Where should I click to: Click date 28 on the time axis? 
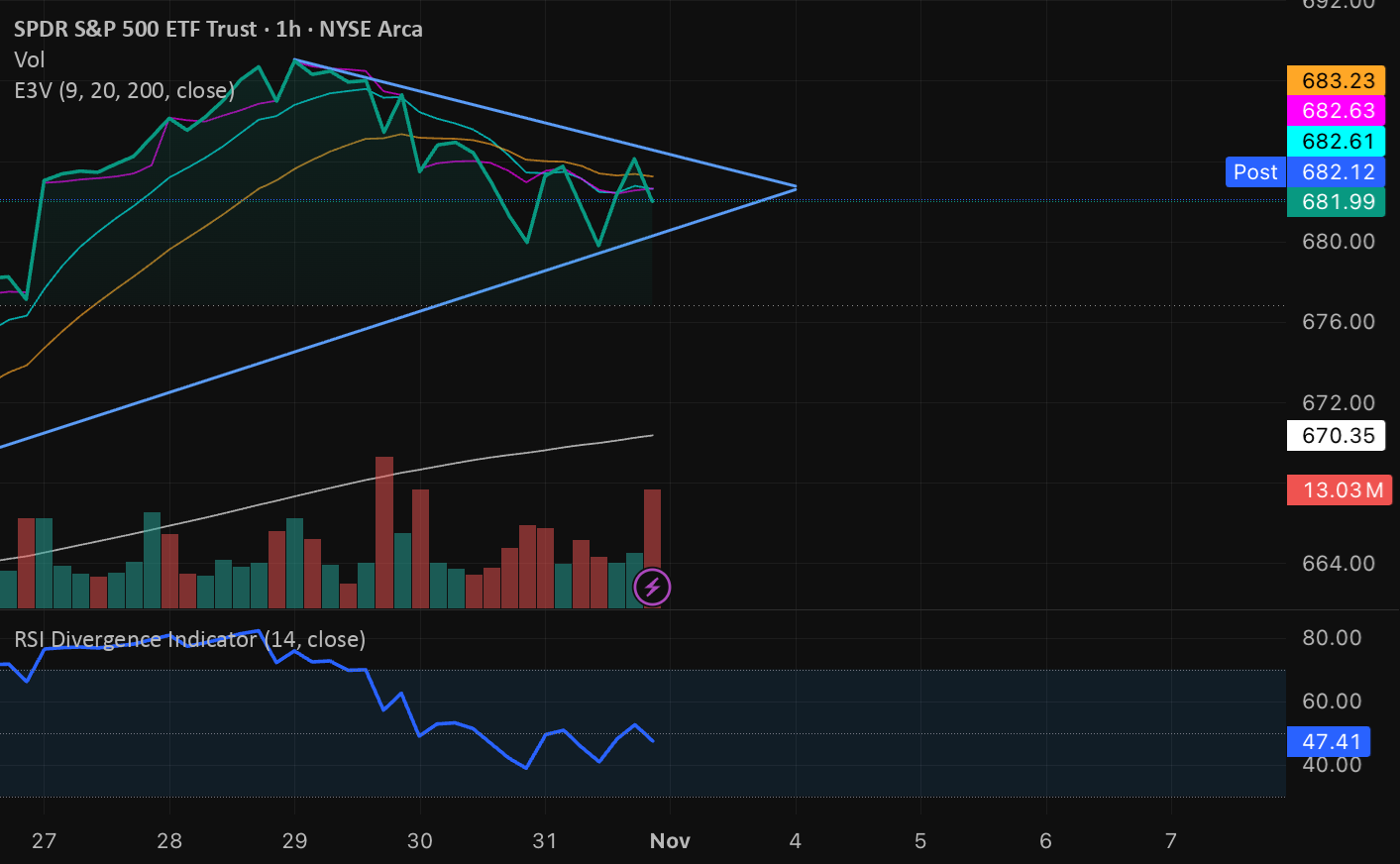point(169,840)
